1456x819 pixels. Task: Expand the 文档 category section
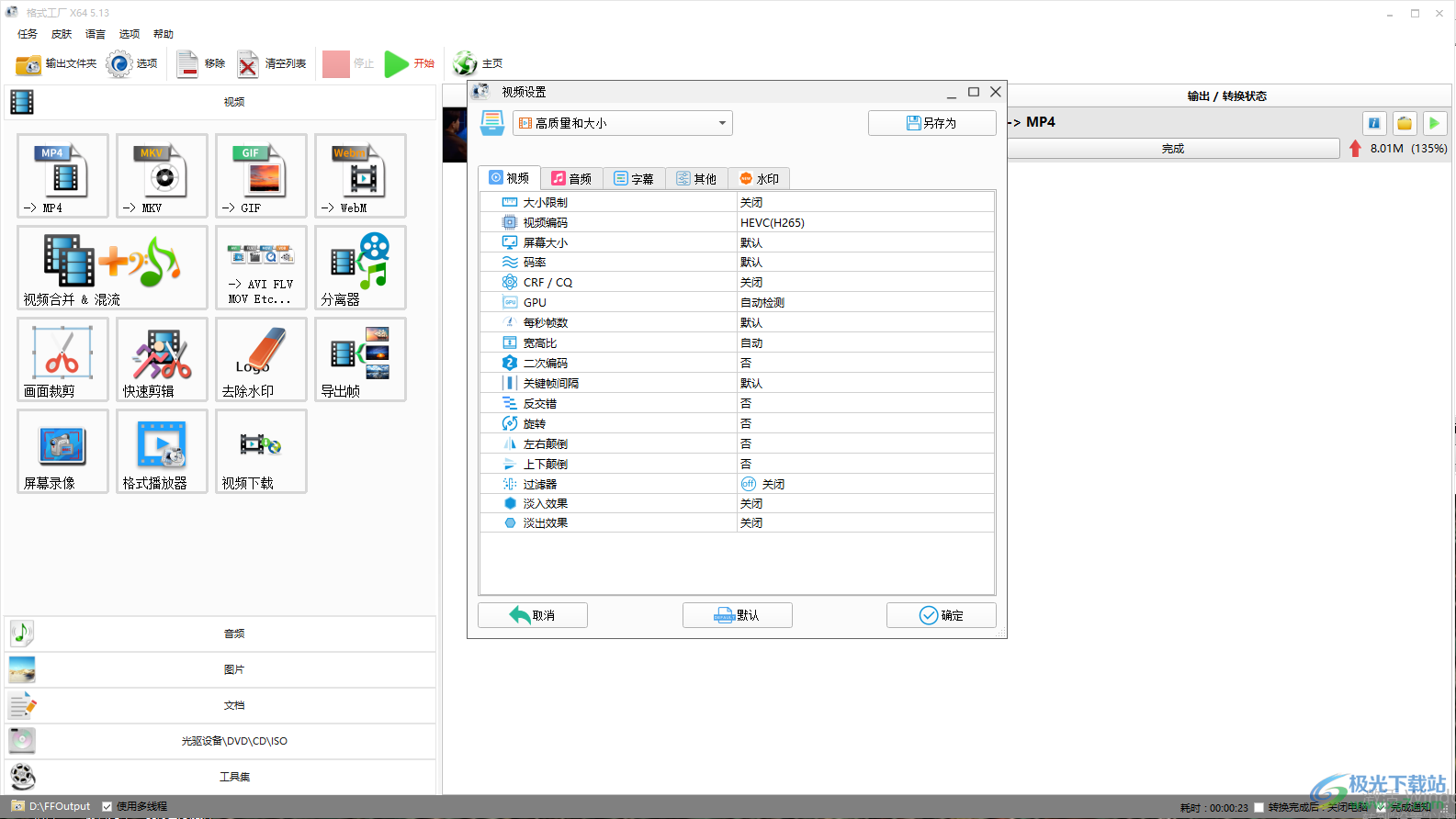click(220, 705)
